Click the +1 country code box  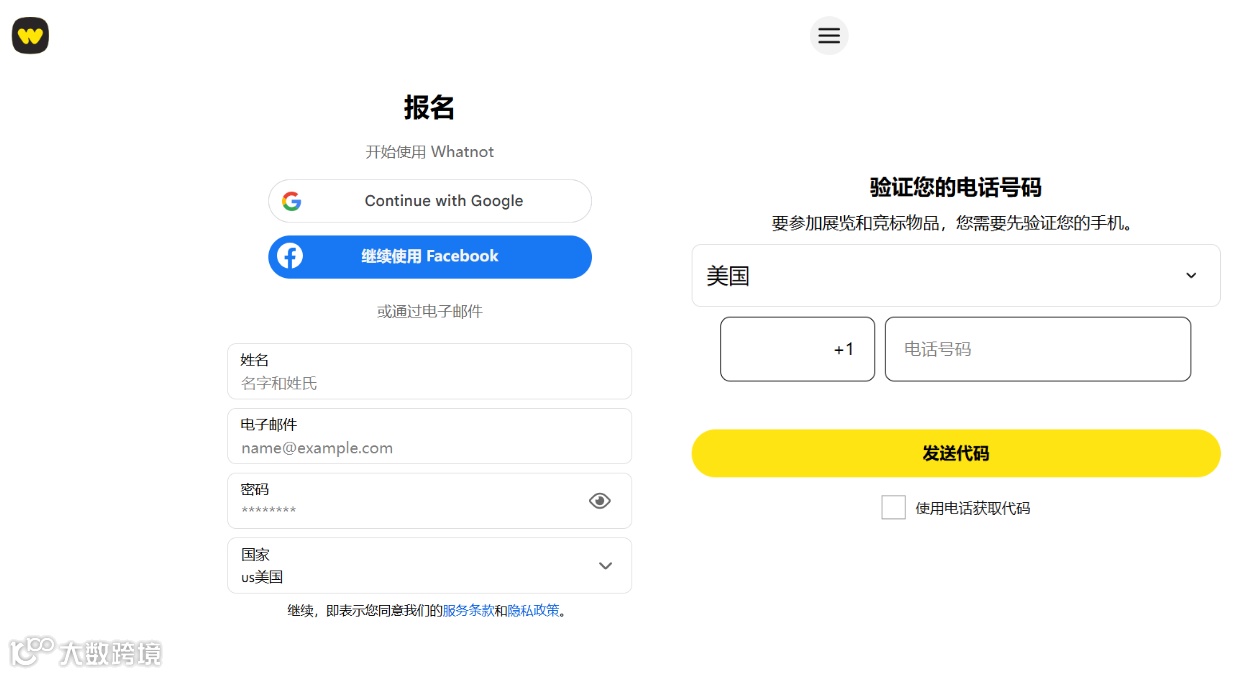798,349
